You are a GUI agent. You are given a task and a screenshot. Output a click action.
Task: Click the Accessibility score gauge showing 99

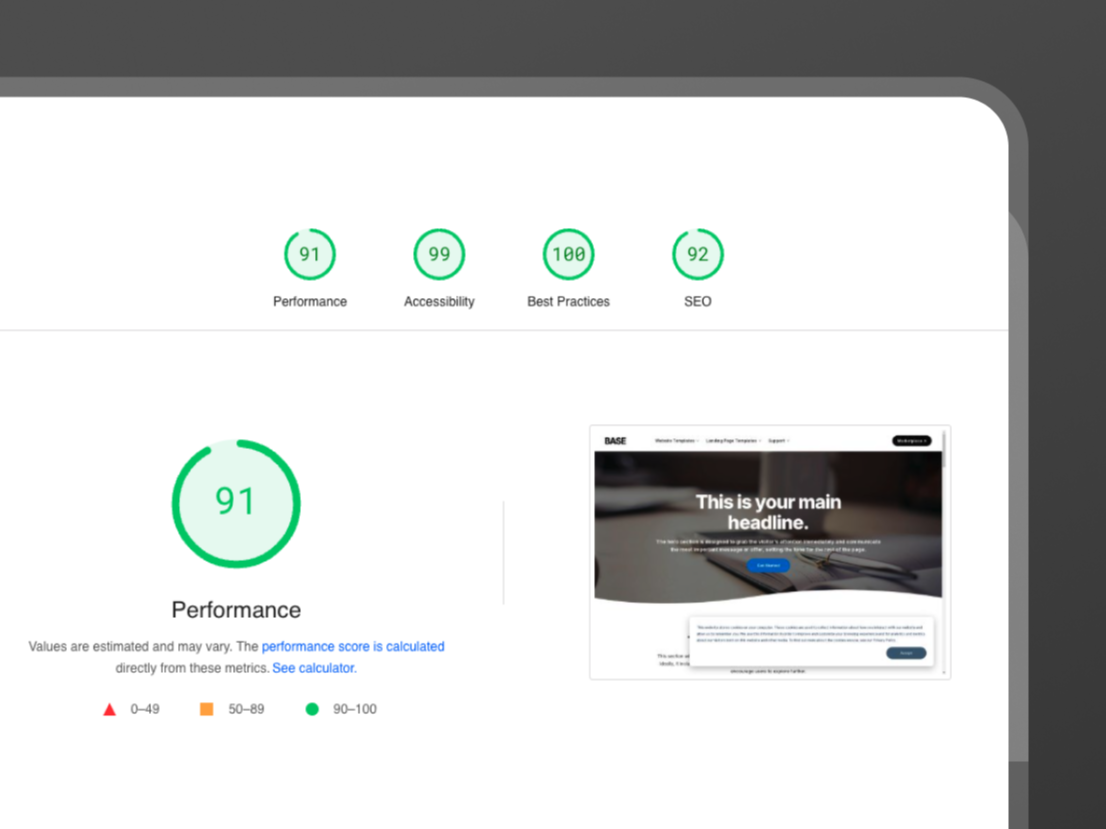coord(439,254)
